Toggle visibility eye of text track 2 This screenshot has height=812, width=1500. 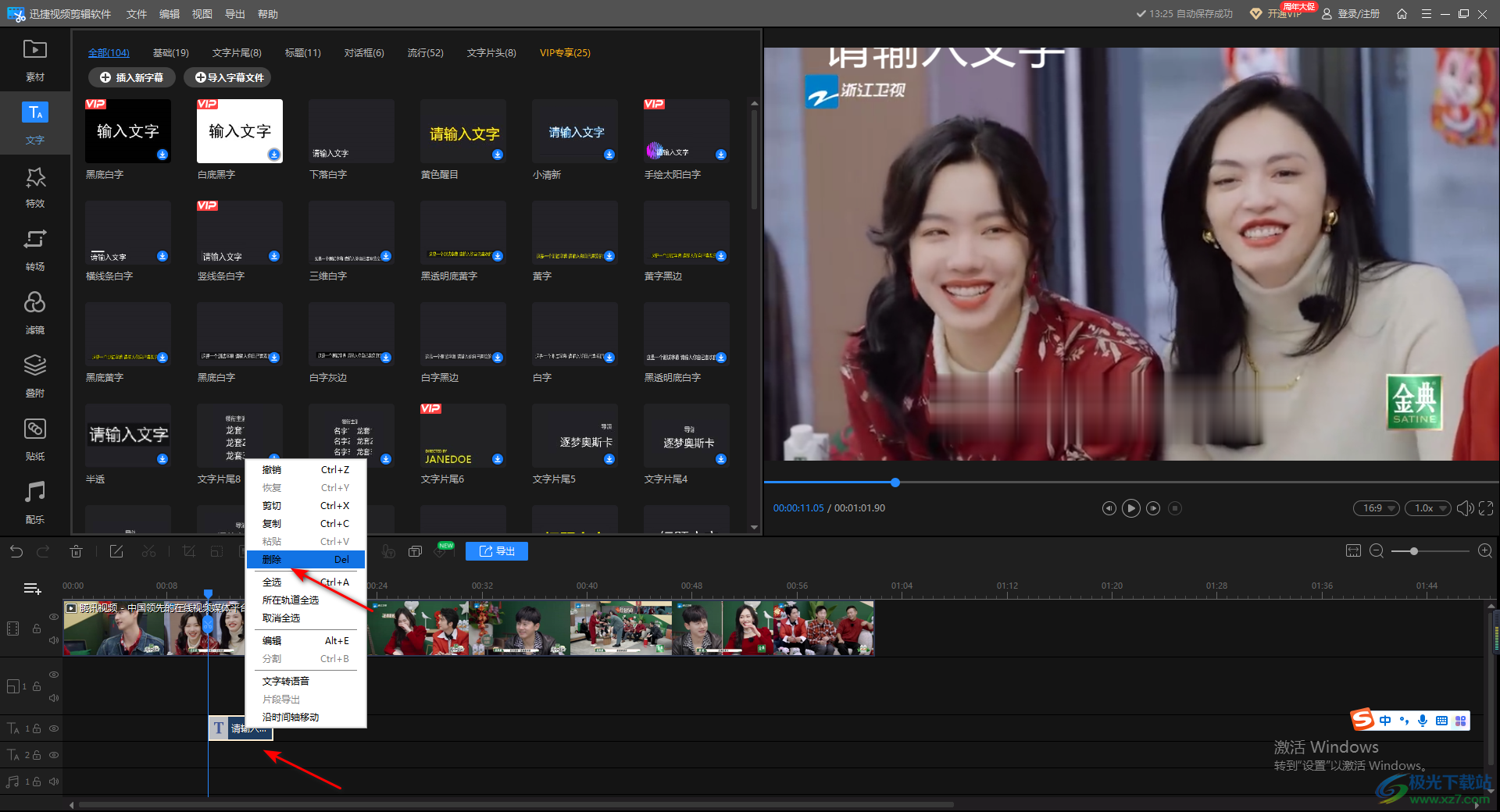(54, 755)
